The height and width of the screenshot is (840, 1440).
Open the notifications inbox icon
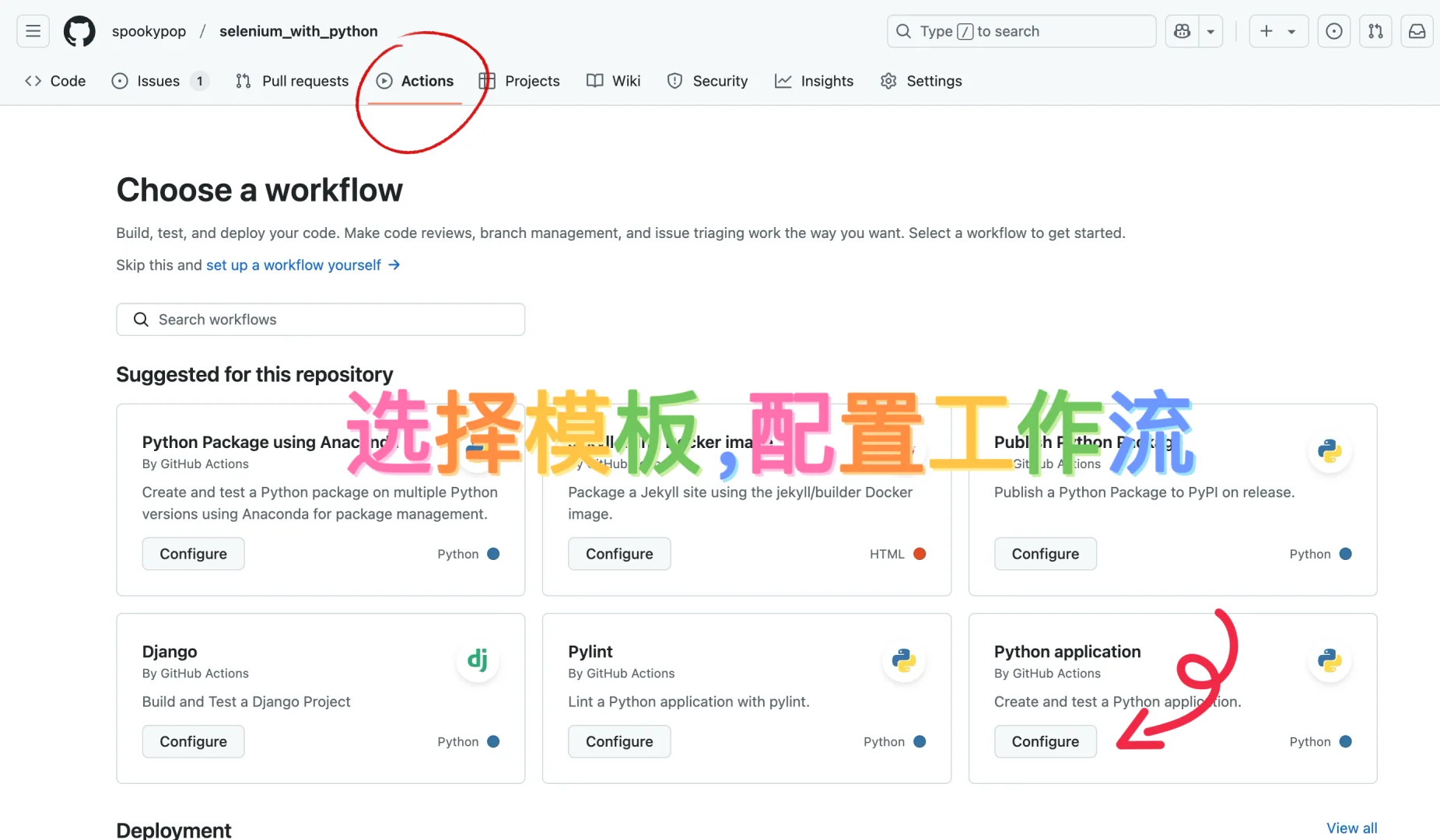(1417, 31)
